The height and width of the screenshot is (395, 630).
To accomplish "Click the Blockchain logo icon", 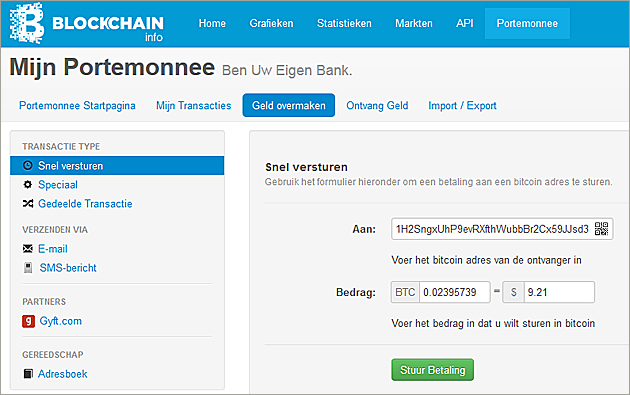I will [x=27, y=23].
